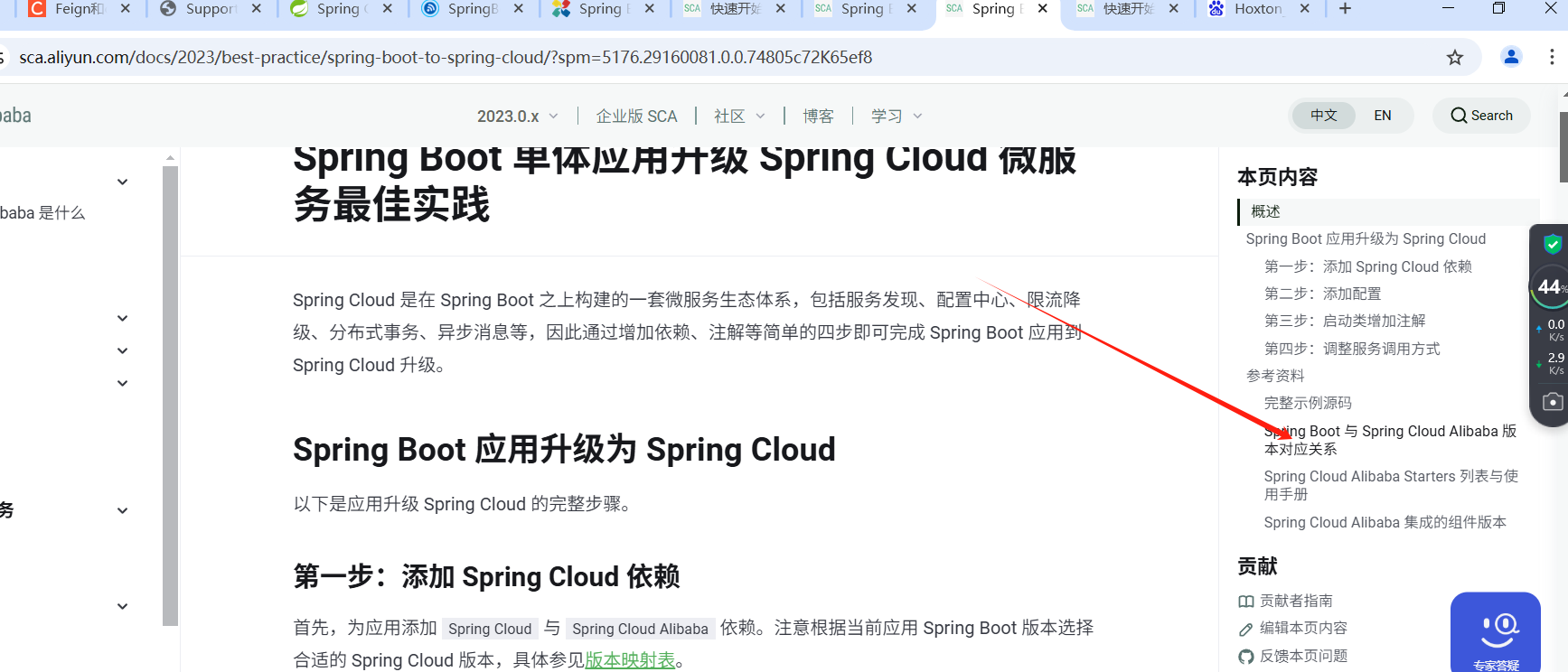Open Spring Cloud Alibaba Starters 列表与使用手册 entry
This screenshot has width=1568, height=672.
pyautogui.click(x=1391, y=485)
